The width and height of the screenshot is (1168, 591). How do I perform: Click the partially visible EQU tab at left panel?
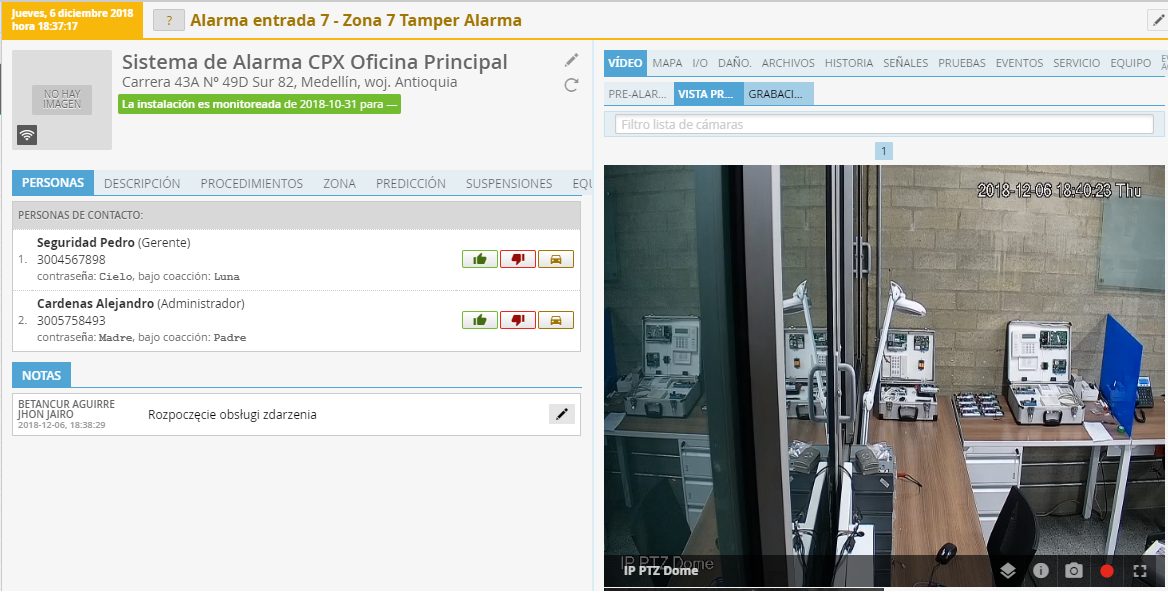(583, 183)
